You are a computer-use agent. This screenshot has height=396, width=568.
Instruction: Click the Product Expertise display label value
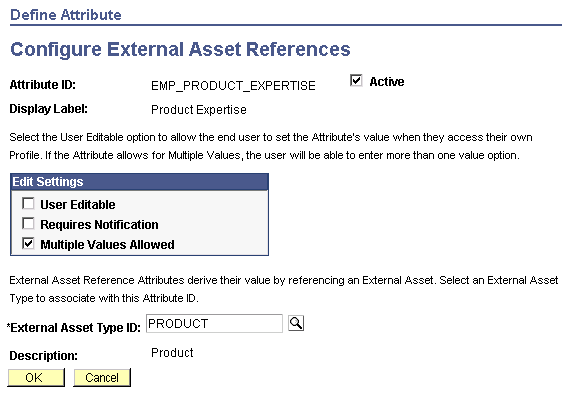point(199,109)
